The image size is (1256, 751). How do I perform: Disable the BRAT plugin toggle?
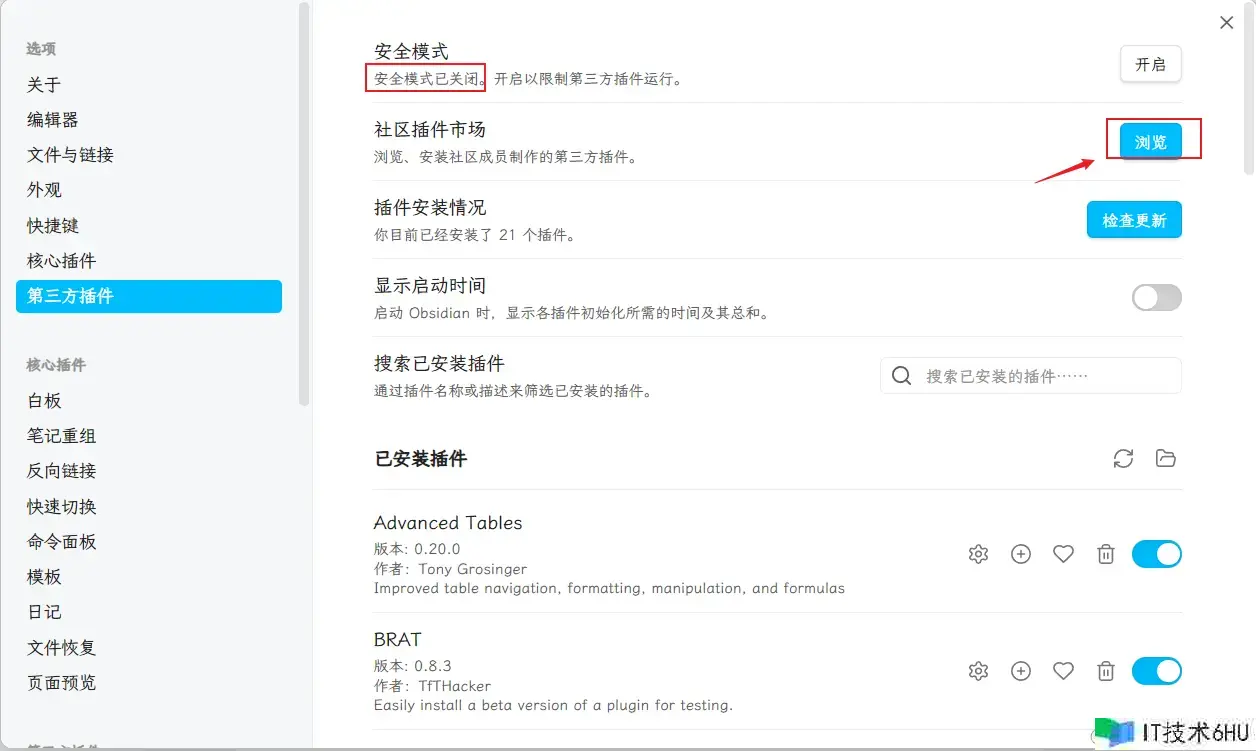pos(1156,671)
